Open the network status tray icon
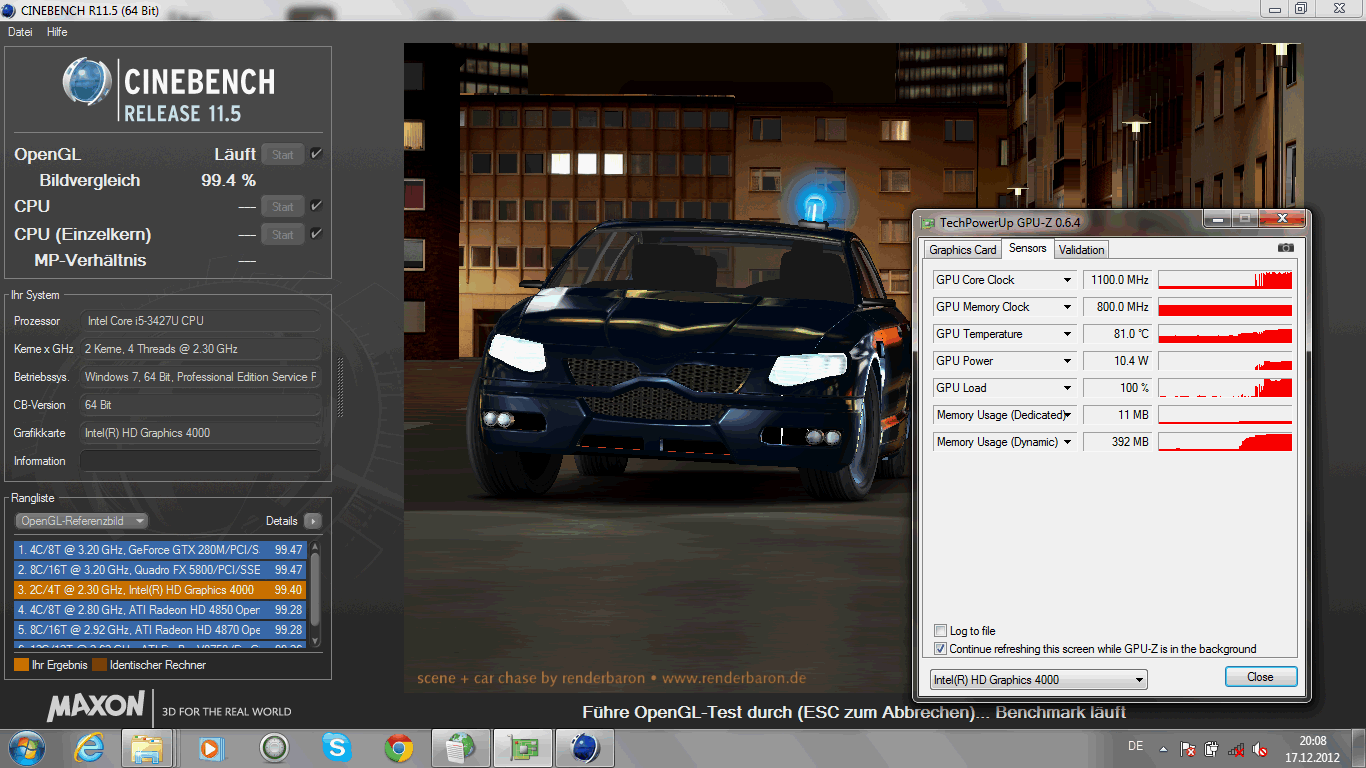Screen dimensions: 1366x768 (x=1237, y=748)
